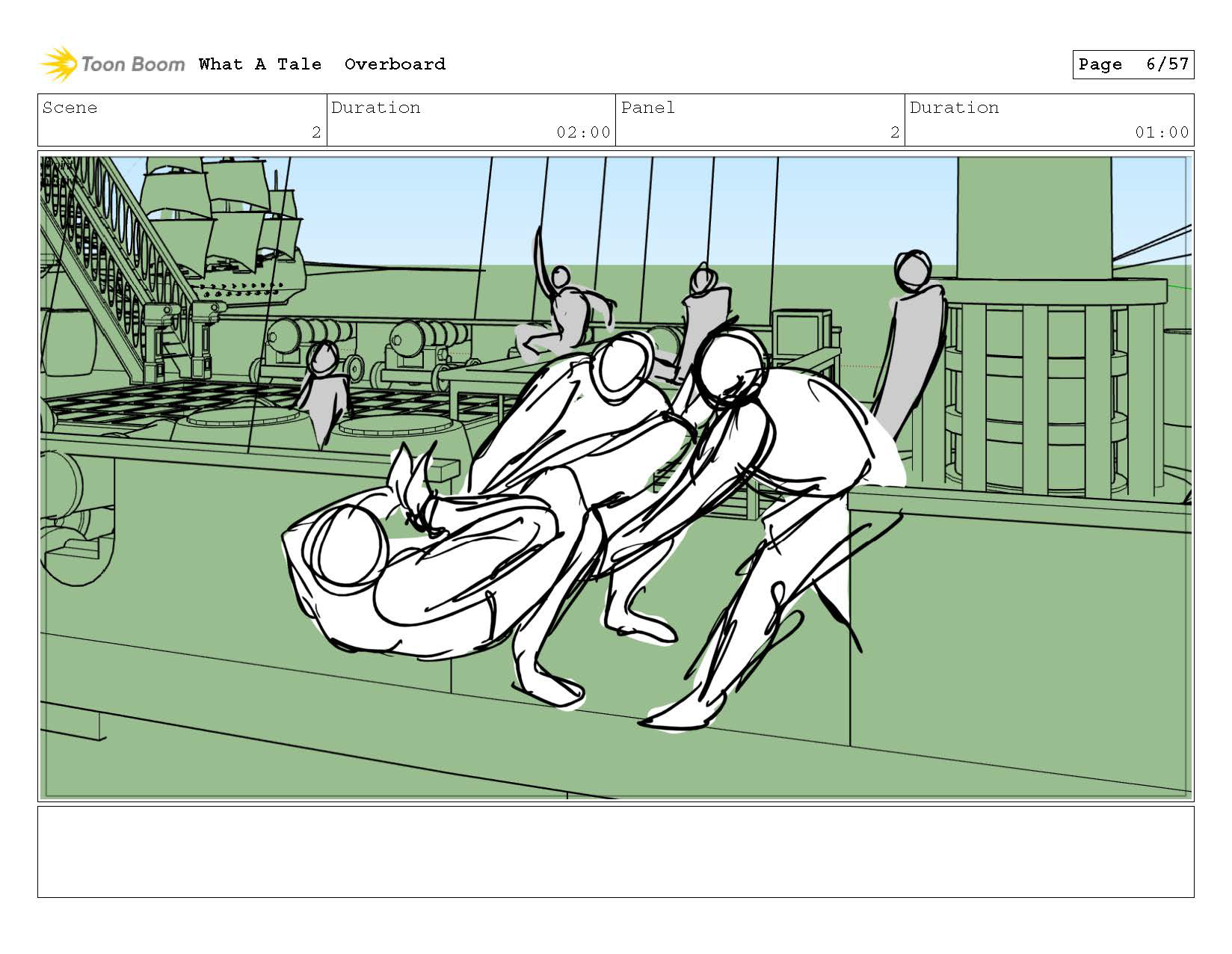Click the small grey figure near the cannons
Screen dimensions: 1232x954
click(x=323, y=393)
